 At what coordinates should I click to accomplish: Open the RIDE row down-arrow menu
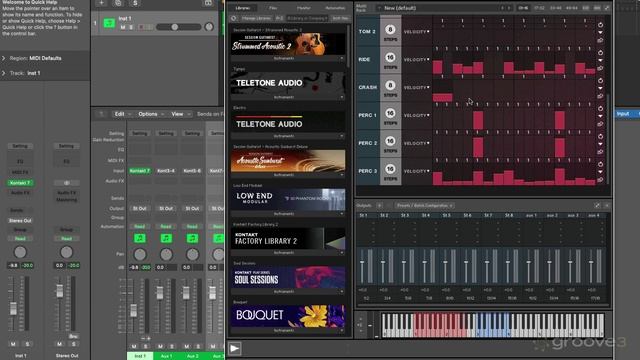(600, 60)
